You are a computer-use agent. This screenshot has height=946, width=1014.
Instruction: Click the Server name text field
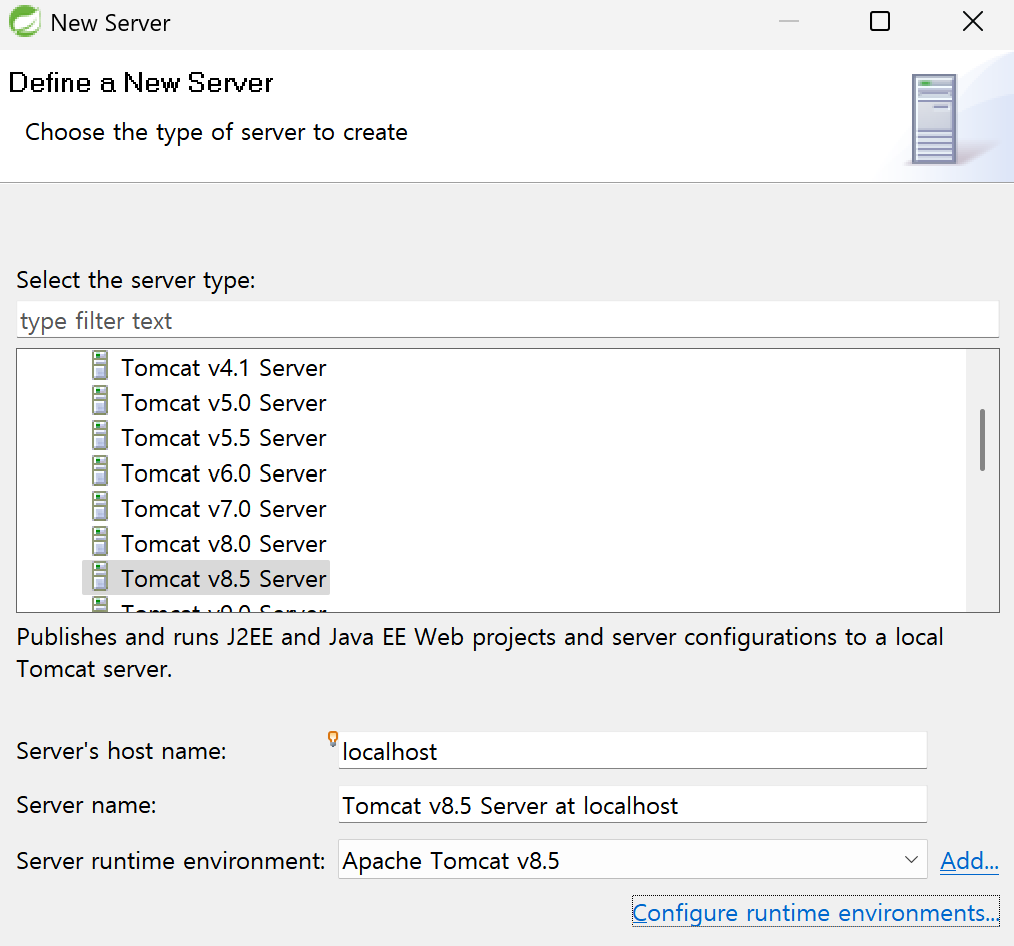[x=632, y=805]
